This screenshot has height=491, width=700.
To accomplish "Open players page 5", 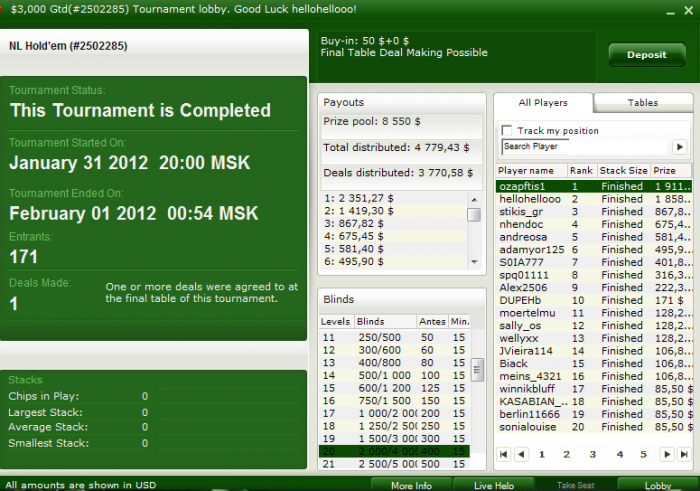I will [x=643, y=454].
